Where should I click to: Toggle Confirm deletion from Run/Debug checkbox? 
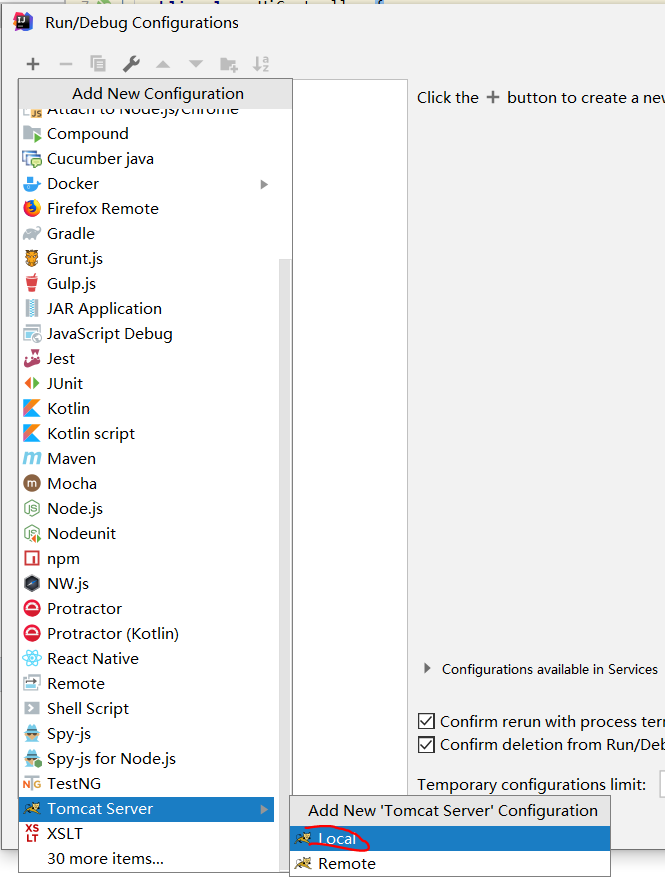tap(427, 745)
